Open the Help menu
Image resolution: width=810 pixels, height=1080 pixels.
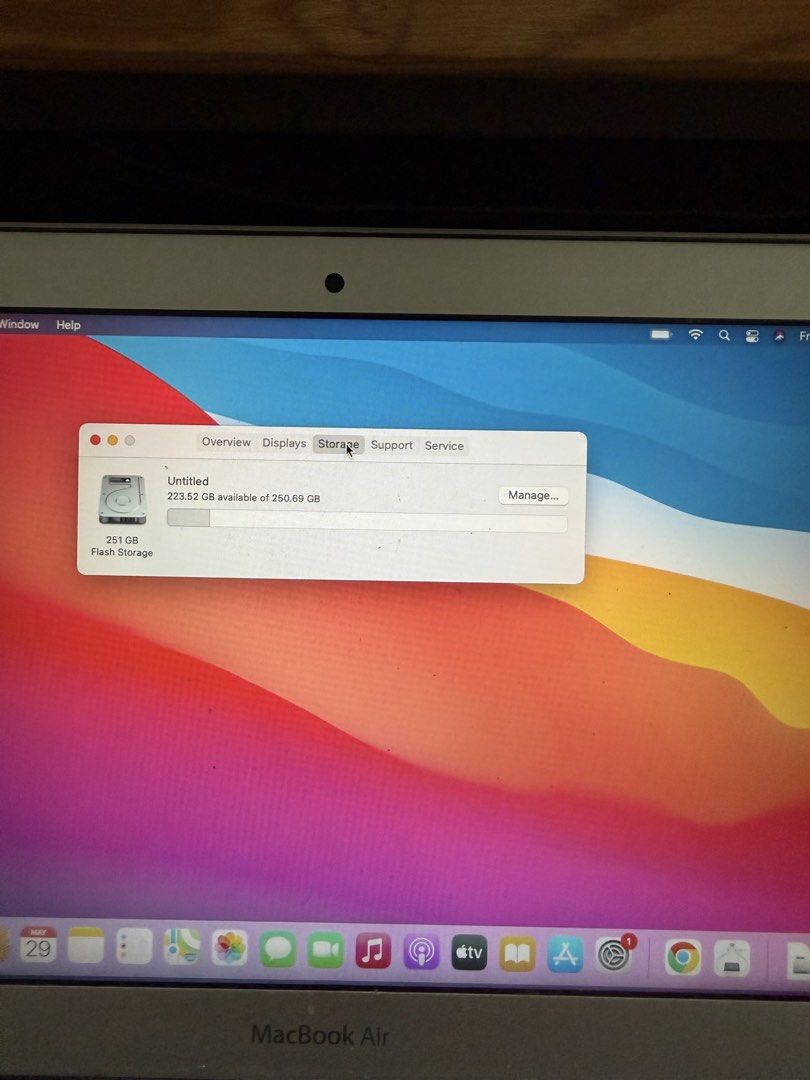coord(68,324)
